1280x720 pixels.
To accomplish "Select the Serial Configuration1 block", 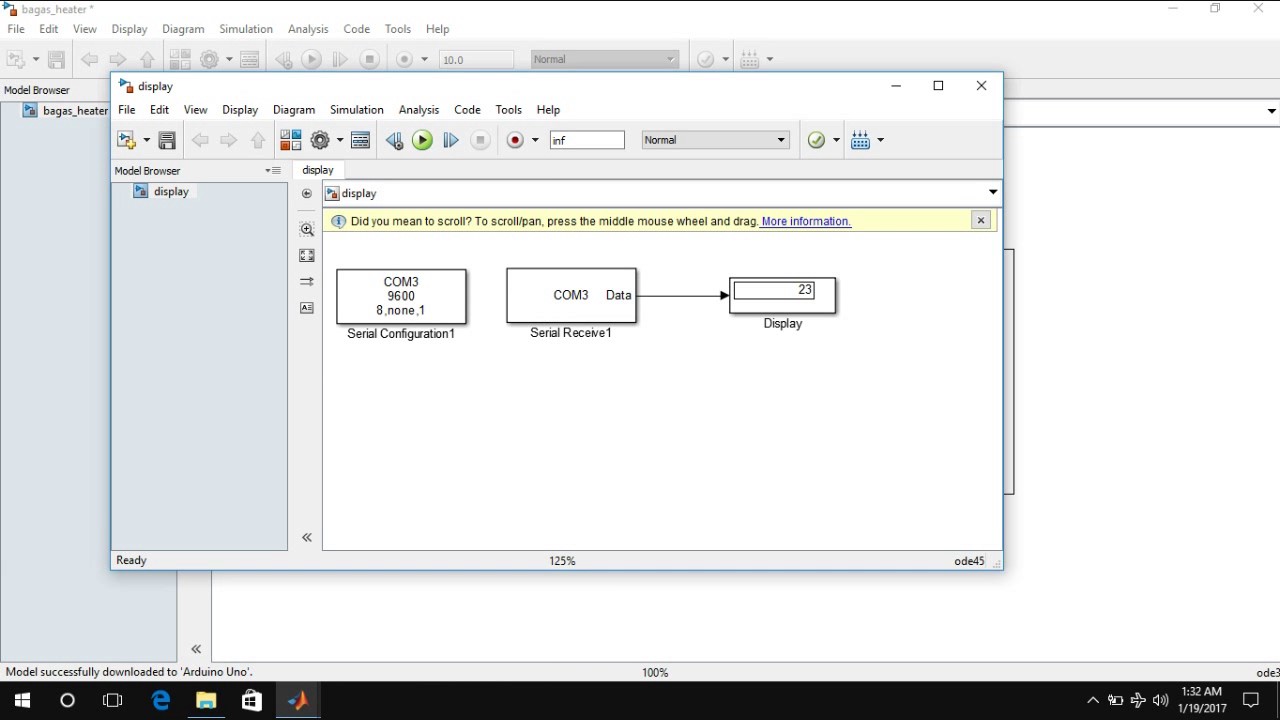I will point(401,296).
